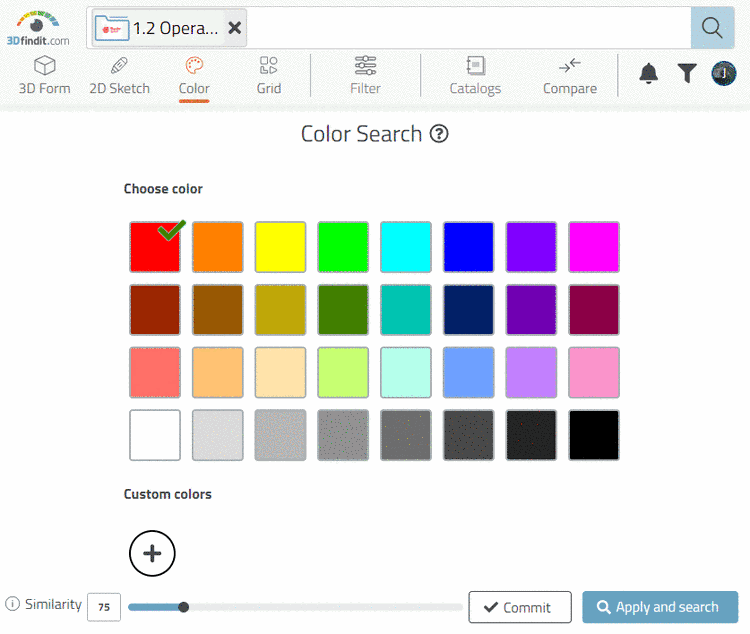The image size is (750, 634).
Task: Add a custom color with plus icon
Action: (x=152, y=553)
